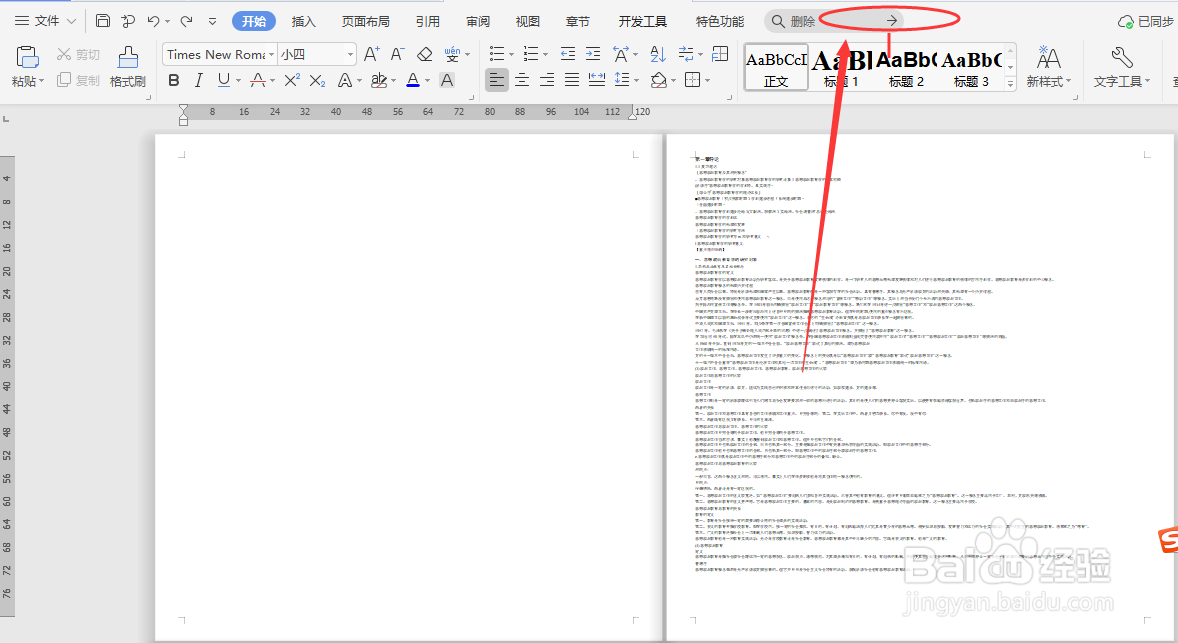
Task: Click the phonetic guide (wén) icon
Action: tap(452, 54)
